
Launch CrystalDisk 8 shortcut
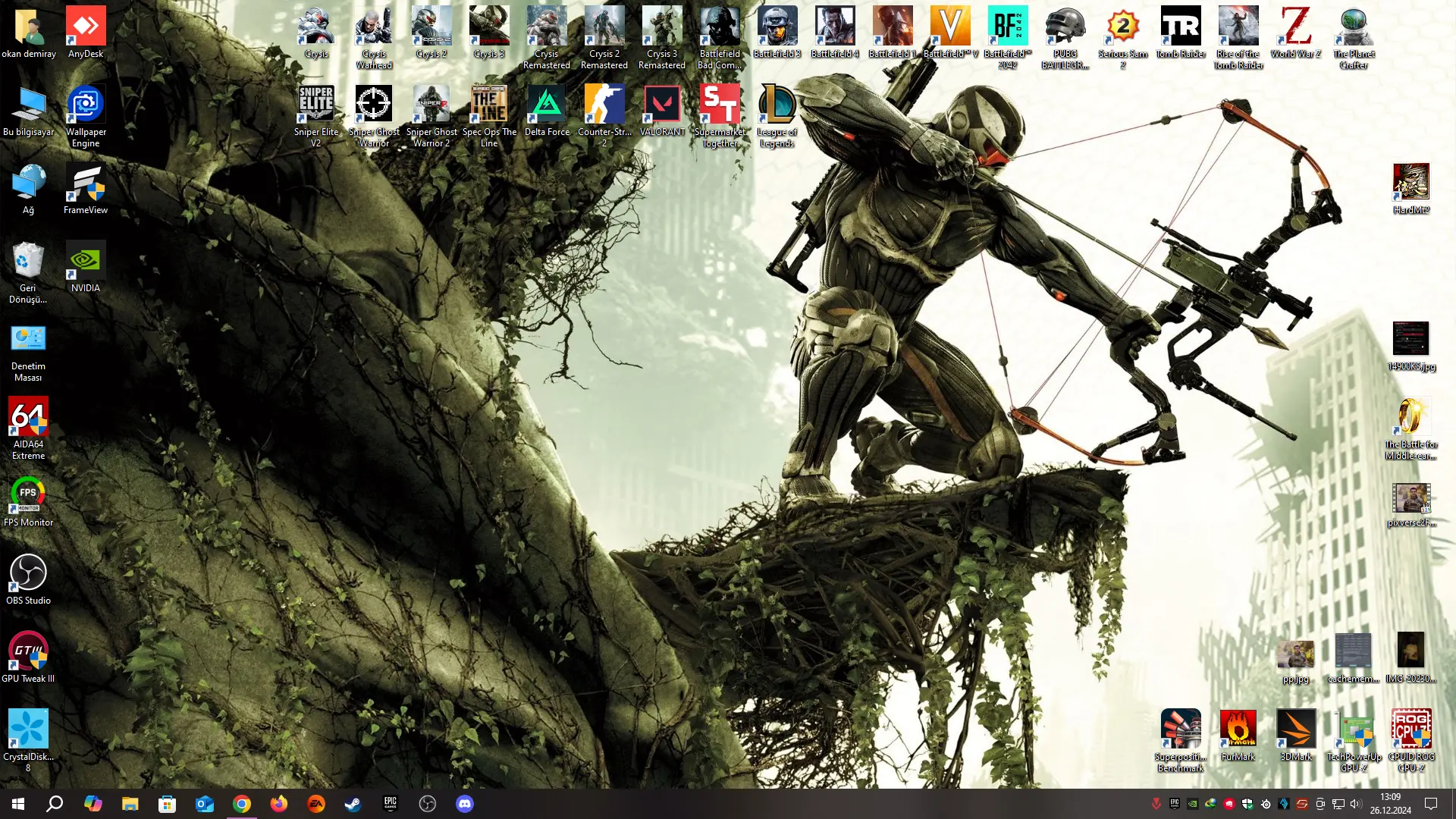click(x=28, y=741)
